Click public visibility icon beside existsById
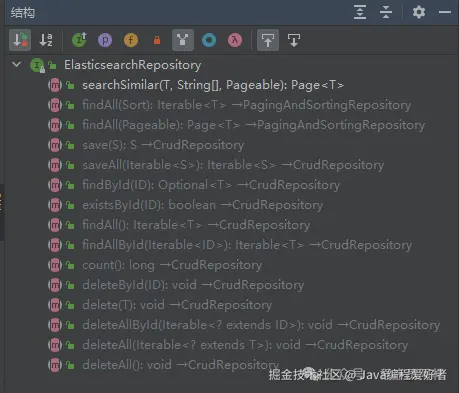 tap(70, 205)
